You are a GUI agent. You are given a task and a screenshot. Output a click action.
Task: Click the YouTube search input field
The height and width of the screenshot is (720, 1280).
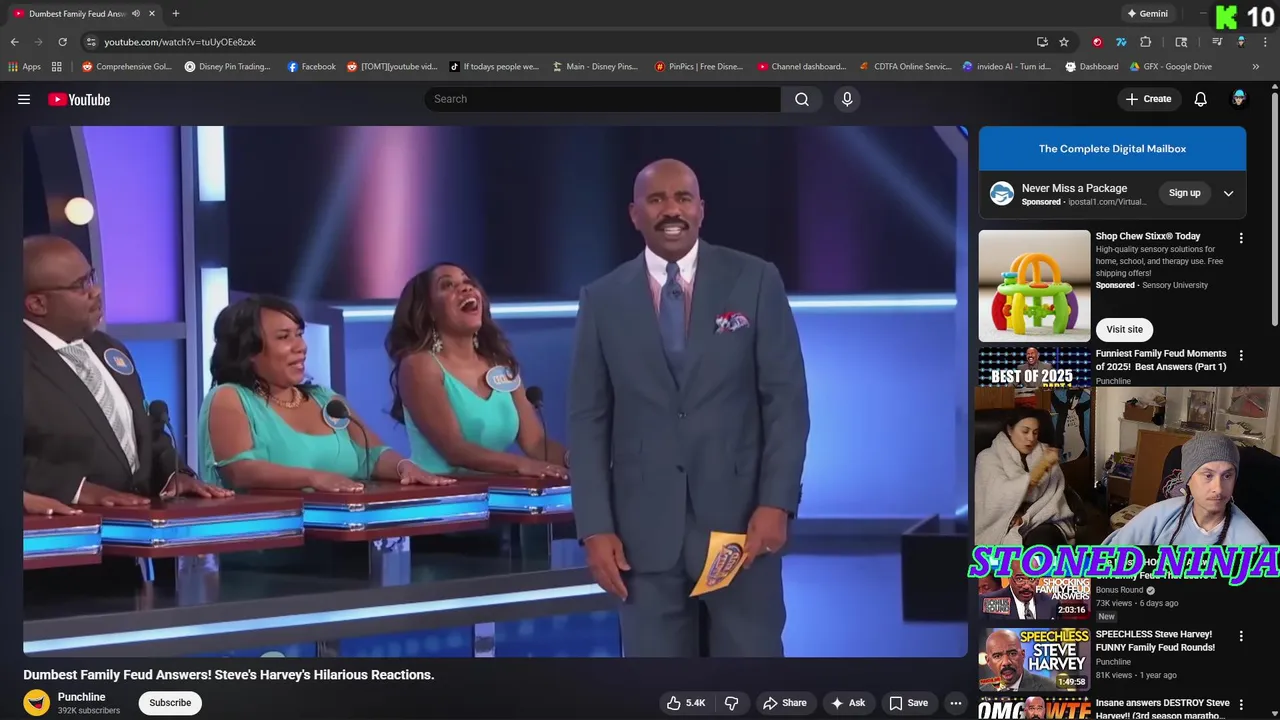(x=603, y=99)
